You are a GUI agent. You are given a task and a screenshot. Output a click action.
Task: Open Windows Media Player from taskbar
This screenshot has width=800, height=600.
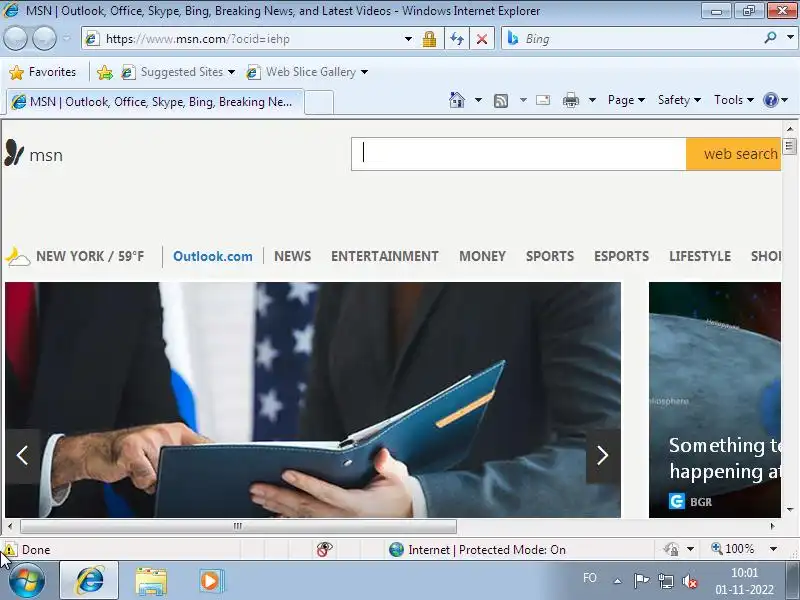(x=210, y=581)
